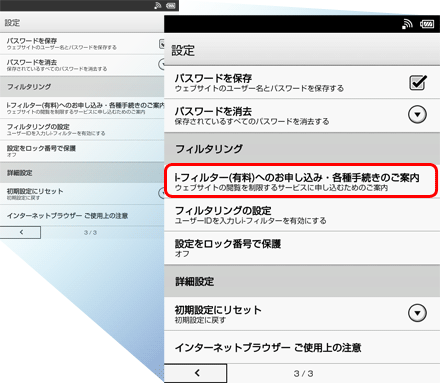Open フィルタリングの設定 in background screen
Viewport: 440px width, 383px height.
[x=82, y=130]
